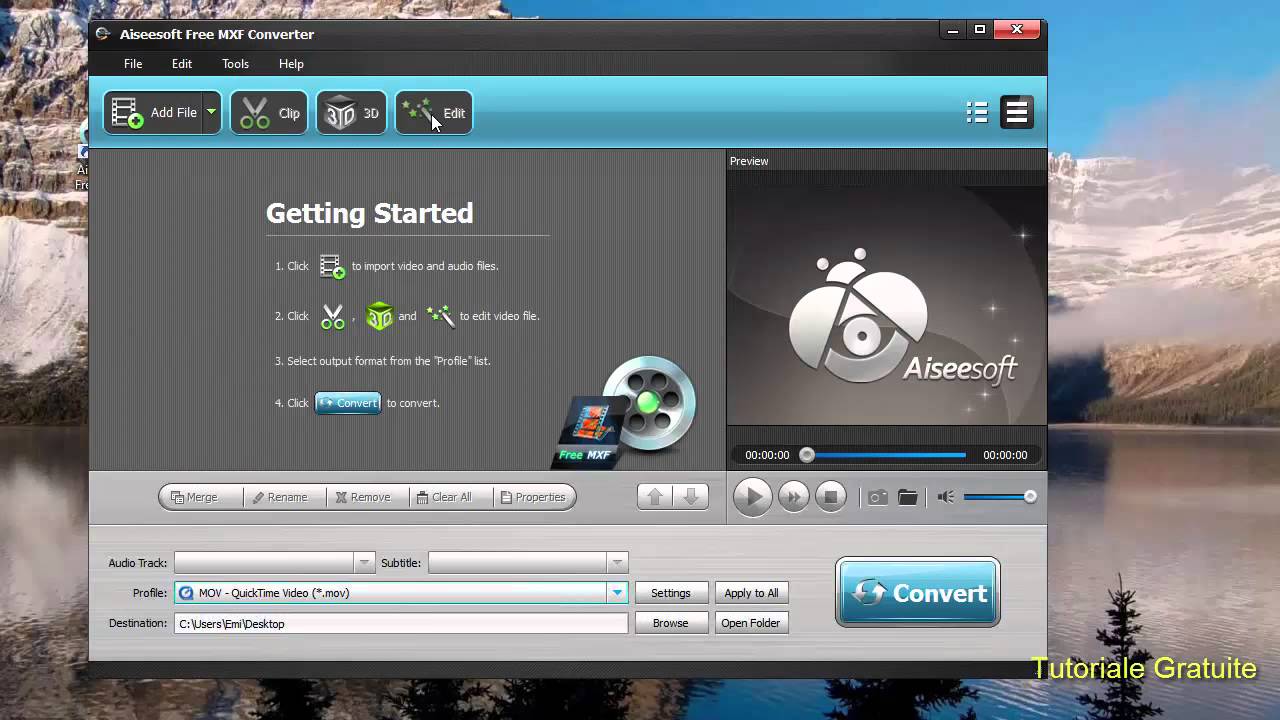Switch to the list view mode icon

tap(977, 113)
